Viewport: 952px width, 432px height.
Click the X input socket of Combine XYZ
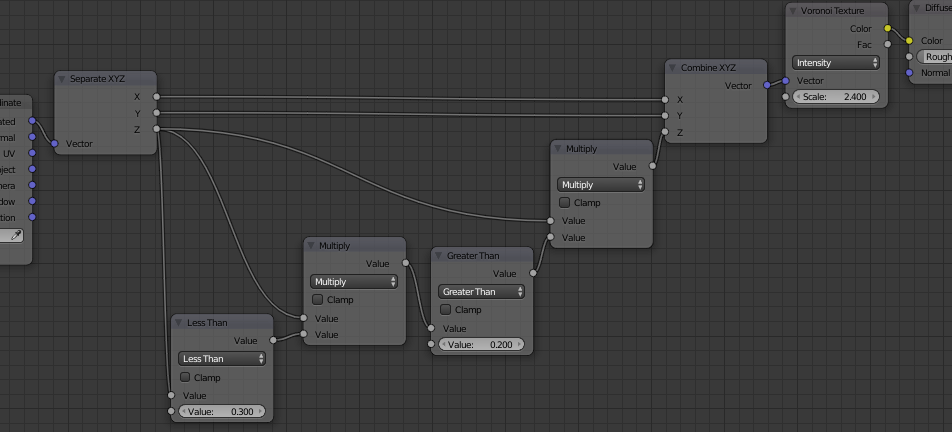pyautogui.click(x=665, y=100)
